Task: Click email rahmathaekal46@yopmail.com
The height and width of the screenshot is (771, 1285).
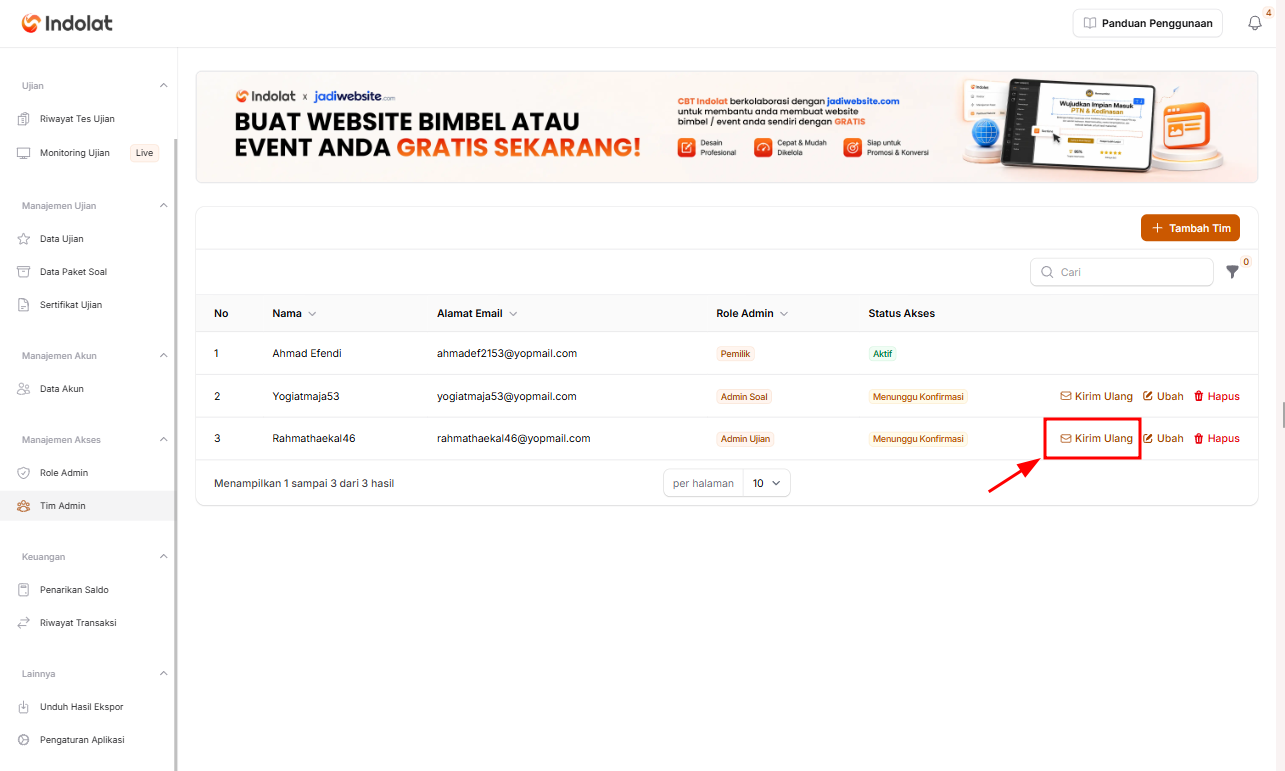Action: pyautogui.click(x=514, y=438)
